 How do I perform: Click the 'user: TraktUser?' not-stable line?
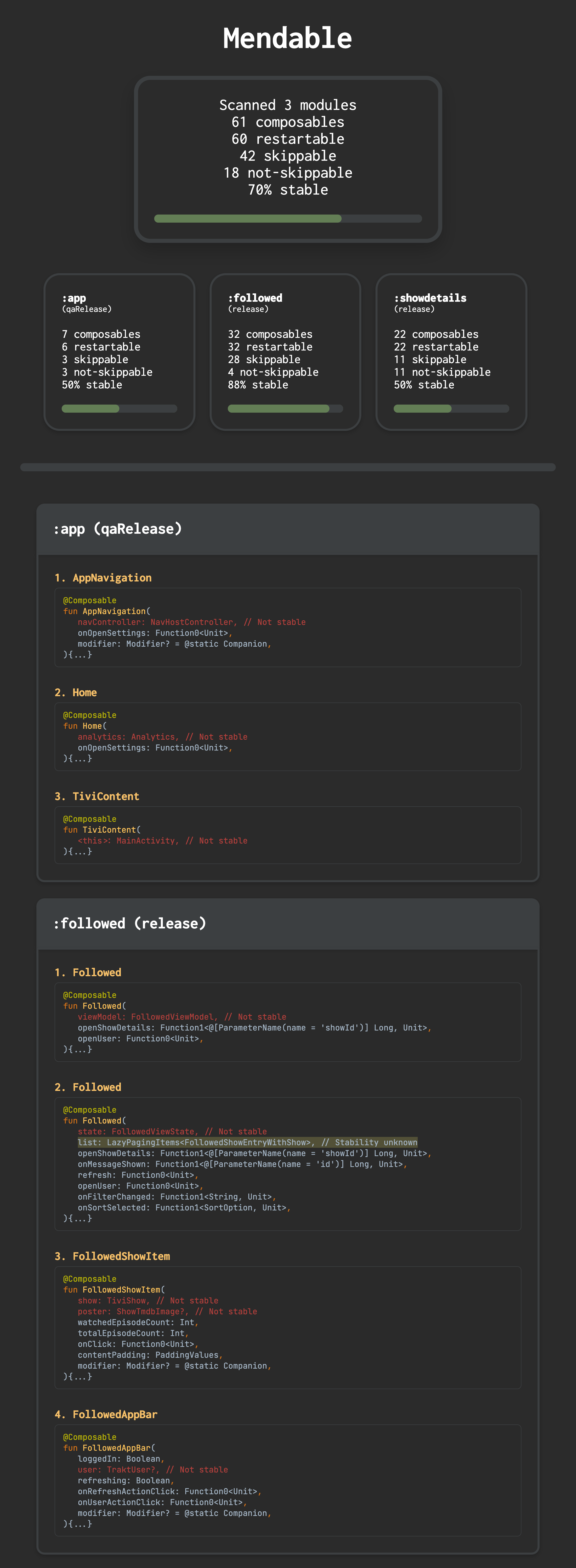tap(153, 1470)
